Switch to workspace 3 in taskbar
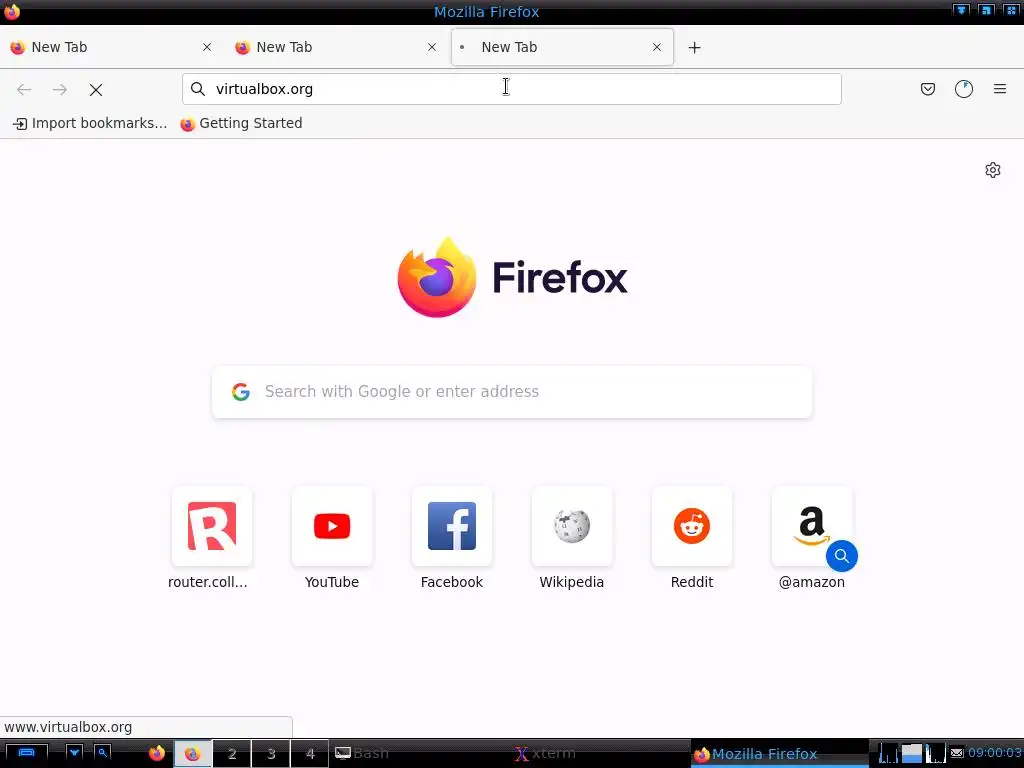This screenshot has width=1024, height=768. [x=271, y=754]
